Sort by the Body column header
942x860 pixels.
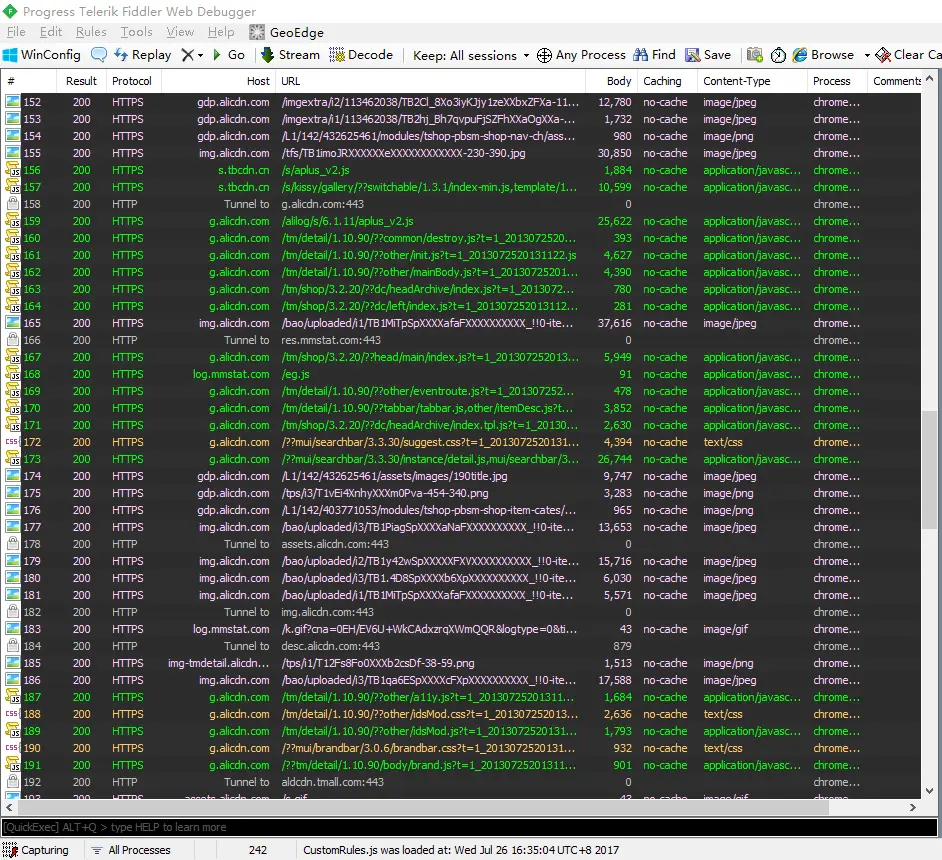pyautogui.click(x=612, y=81)
